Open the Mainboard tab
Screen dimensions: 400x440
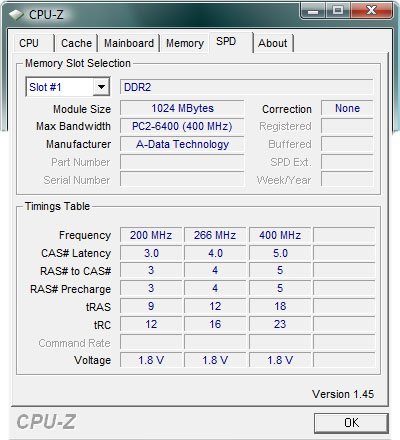(129, 43)
